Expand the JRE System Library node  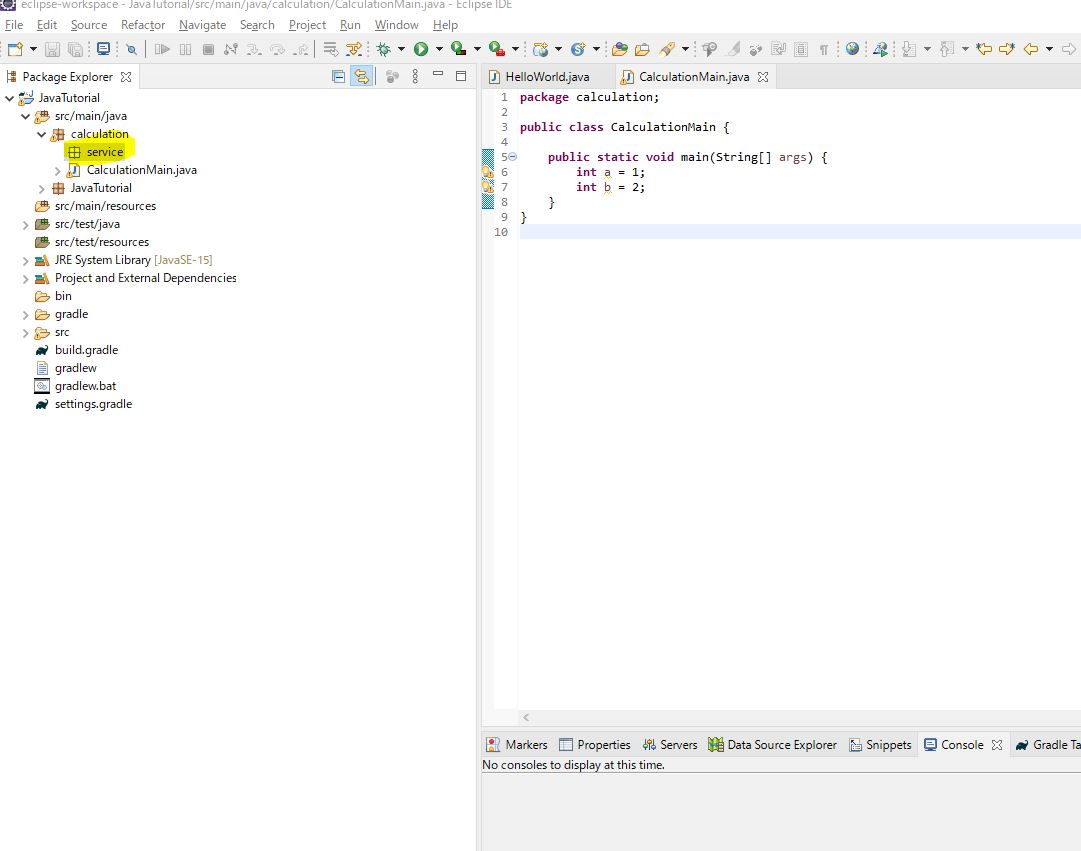[25, 260]
